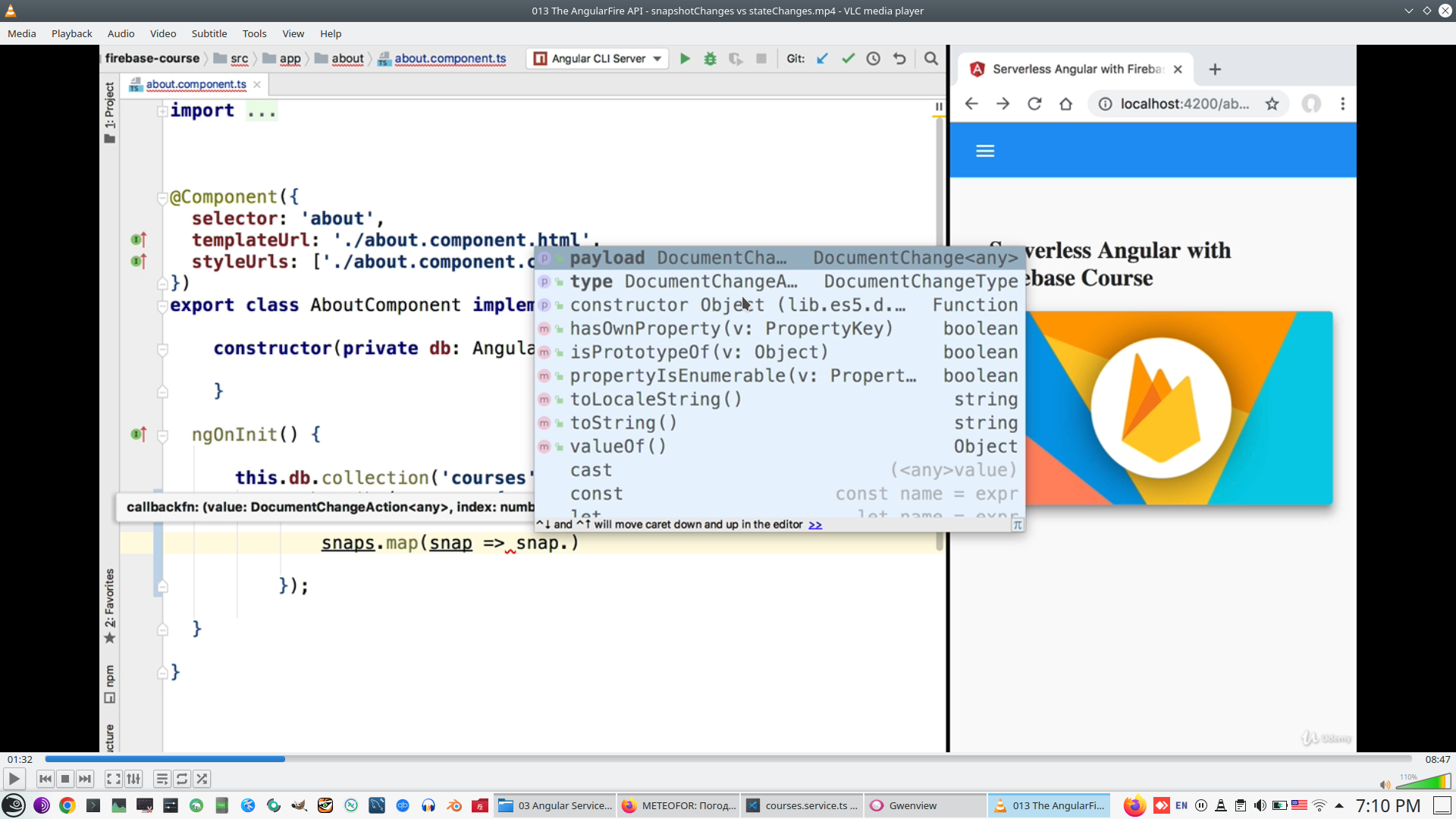
Task: Launch Firefox from system tray area
Action: tap(1134, 805)
